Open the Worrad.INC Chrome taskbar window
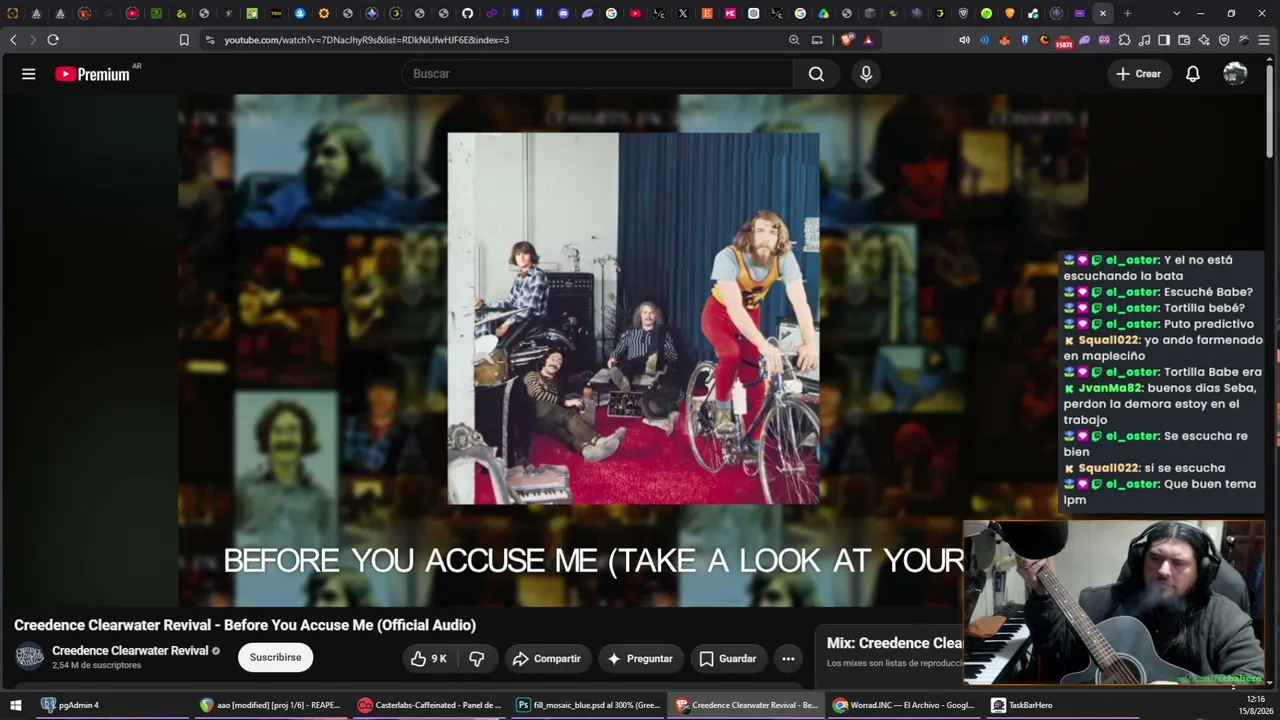The height and width of the screenshot is (720, 1280). (x=904, y=705)
